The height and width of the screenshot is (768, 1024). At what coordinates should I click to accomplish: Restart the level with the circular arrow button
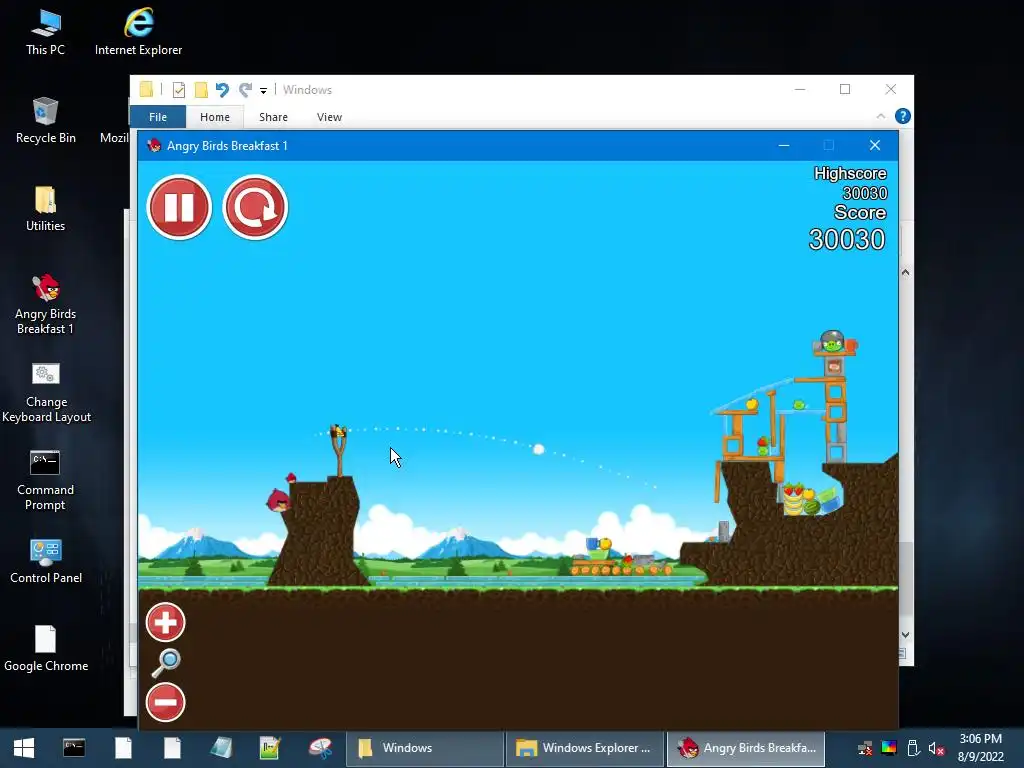255,208
